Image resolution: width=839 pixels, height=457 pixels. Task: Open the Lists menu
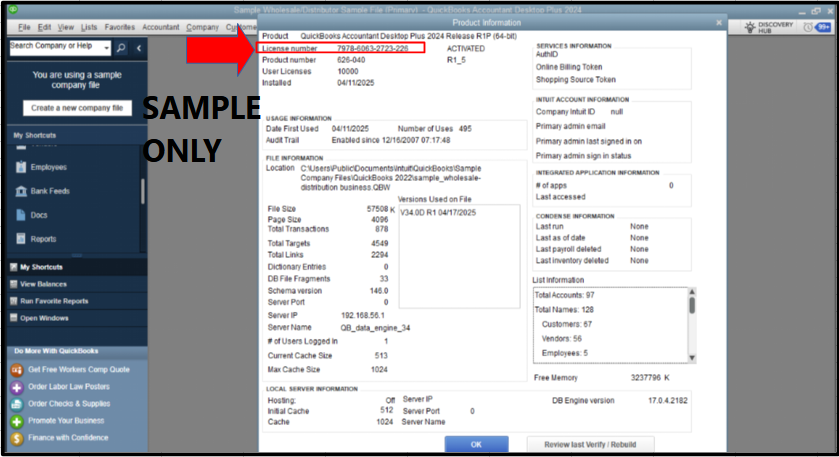pos(89,27)
